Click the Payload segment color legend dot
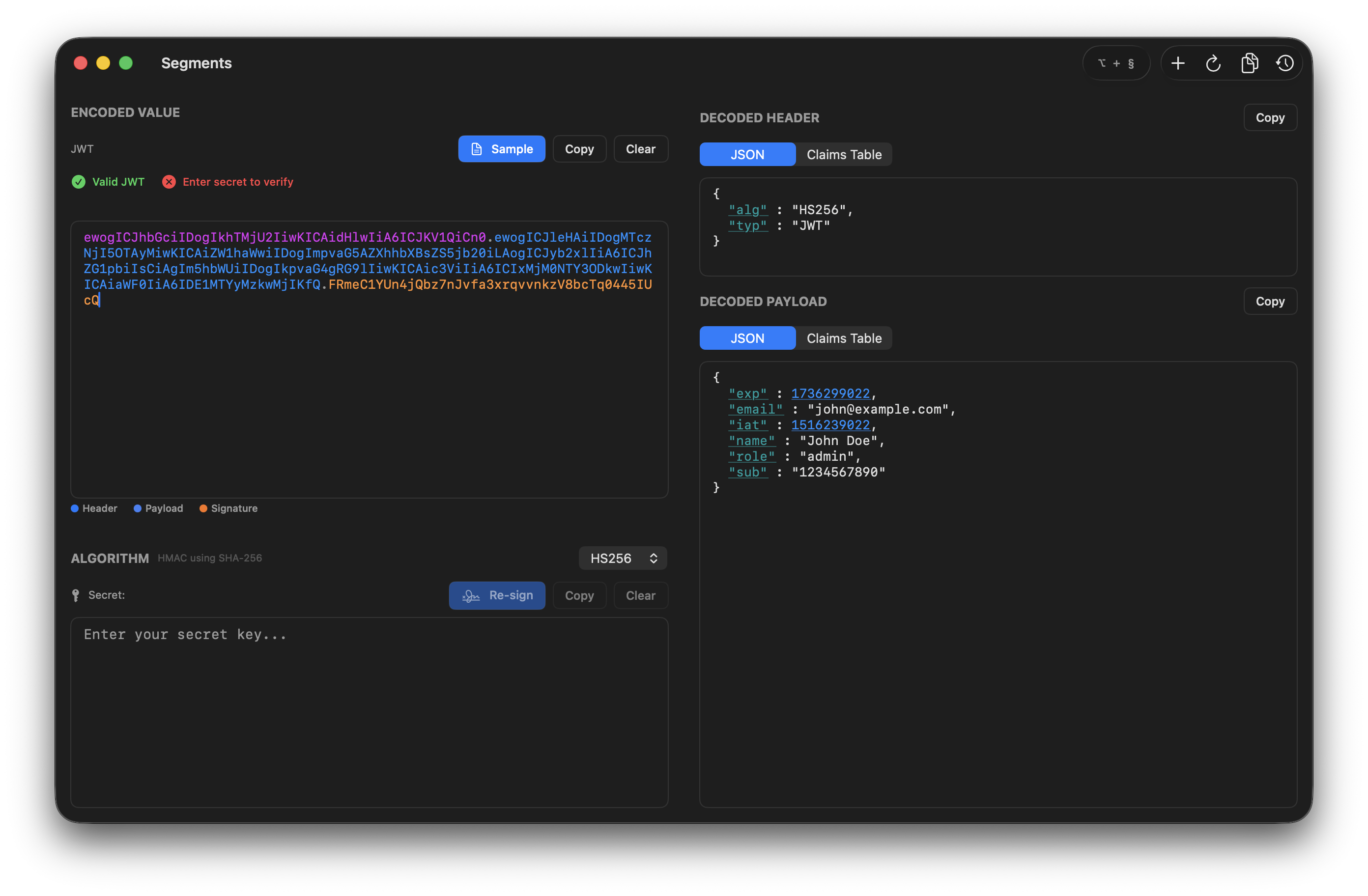Screen dimensions: 1368x896 [x=138, y=508]
